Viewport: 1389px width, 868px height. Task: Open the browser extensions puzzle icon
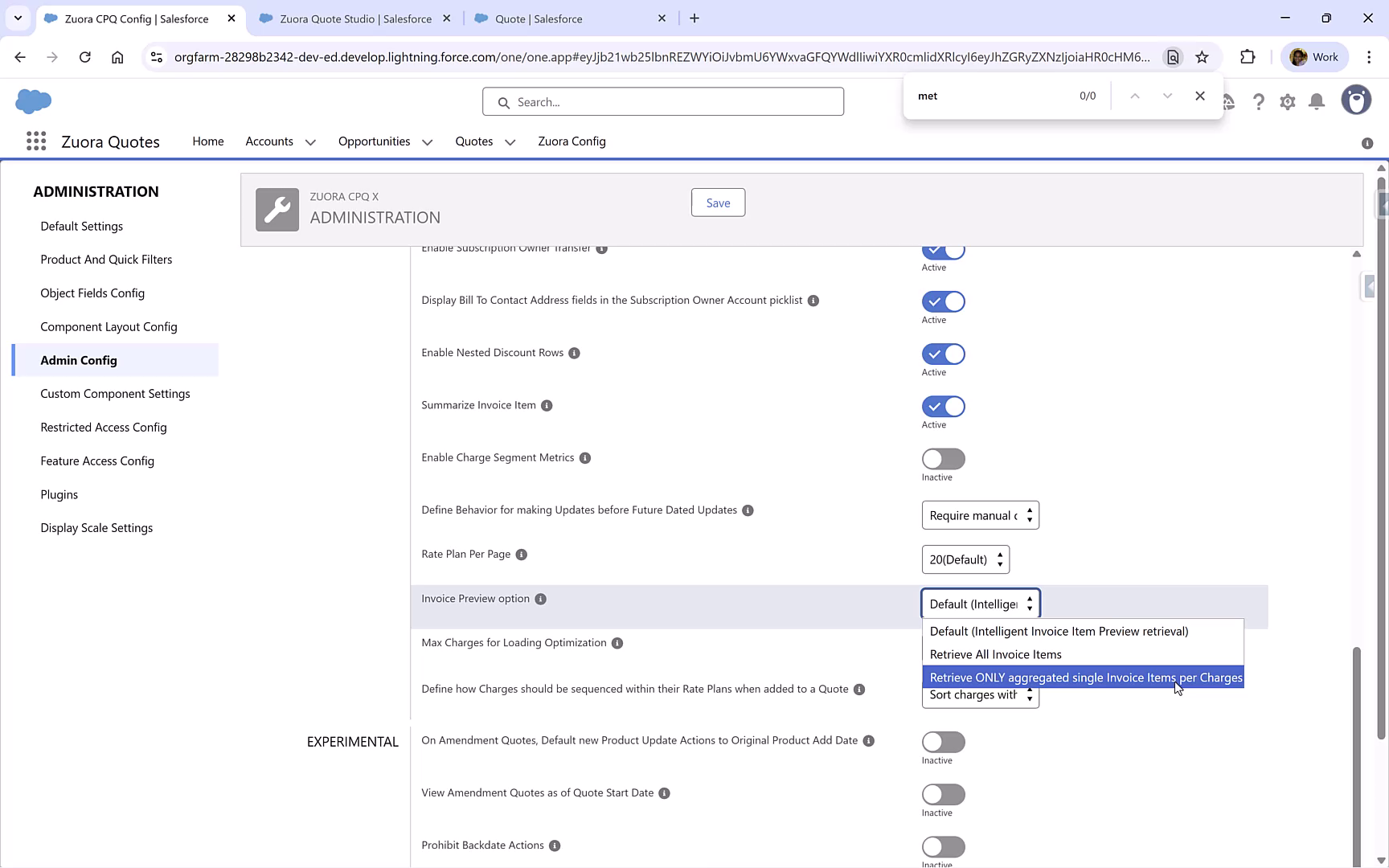point(1248,56)
